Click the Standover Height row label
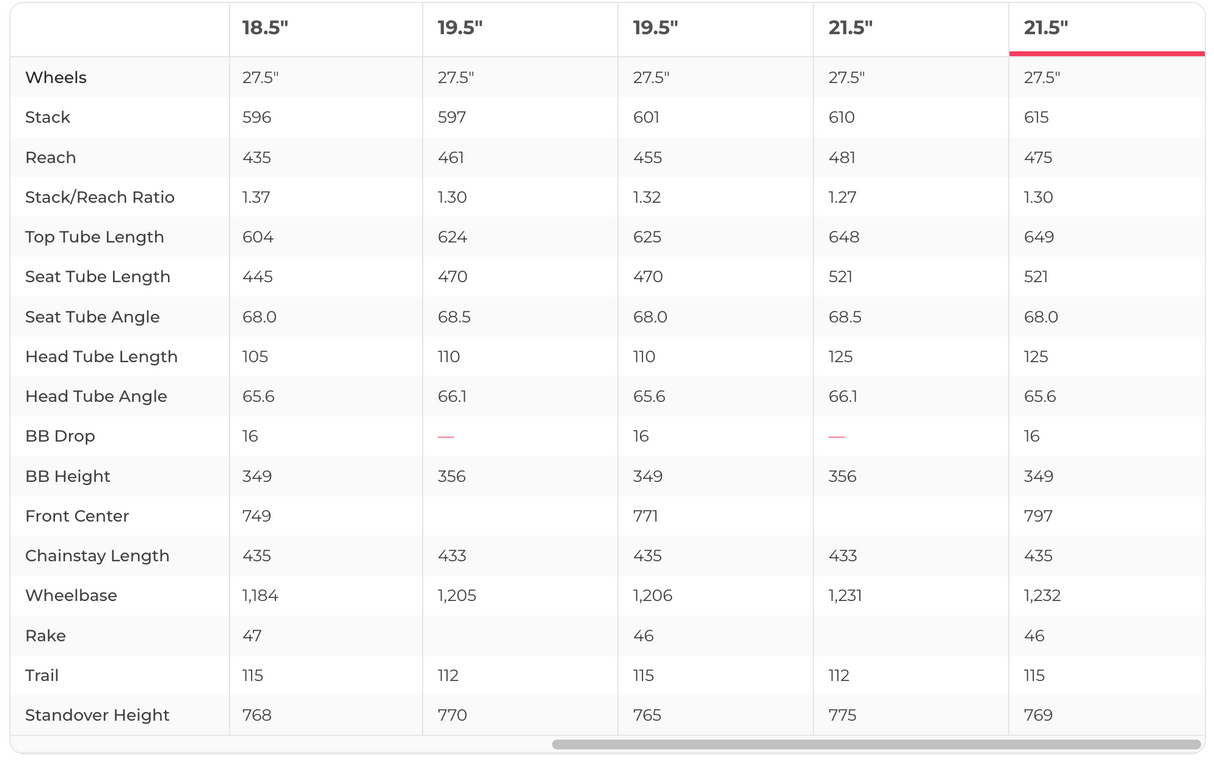 (x=97, y=715)
